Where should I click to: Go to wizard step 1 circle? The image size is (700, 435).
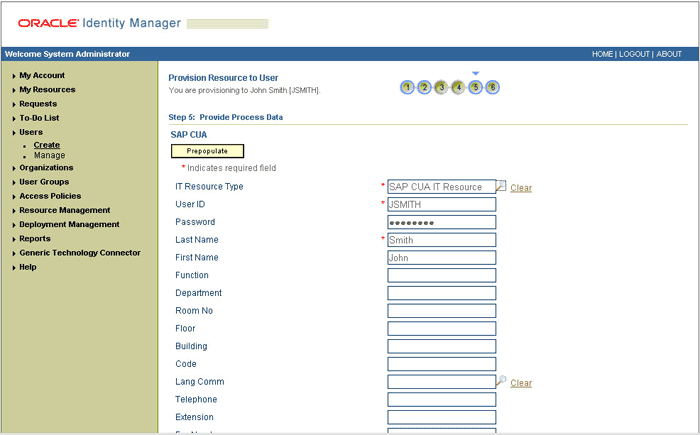[407, 87]
